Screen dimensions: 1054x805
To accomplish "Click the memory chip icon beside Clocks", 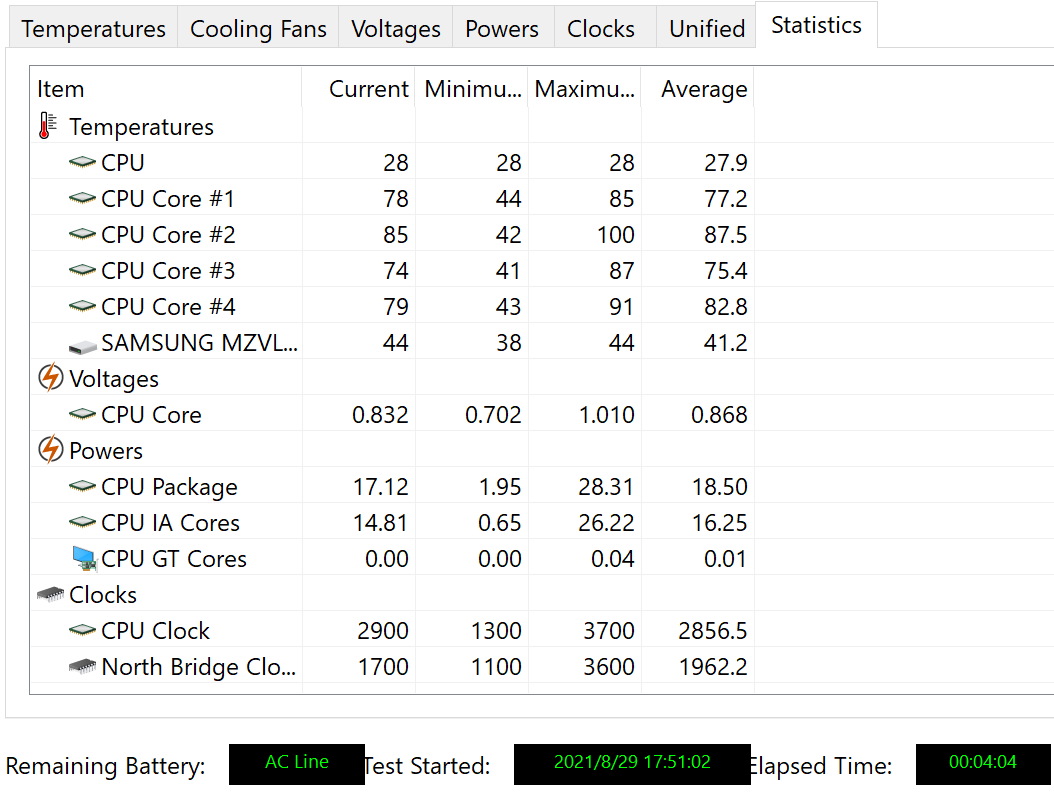I will (50, 594).
